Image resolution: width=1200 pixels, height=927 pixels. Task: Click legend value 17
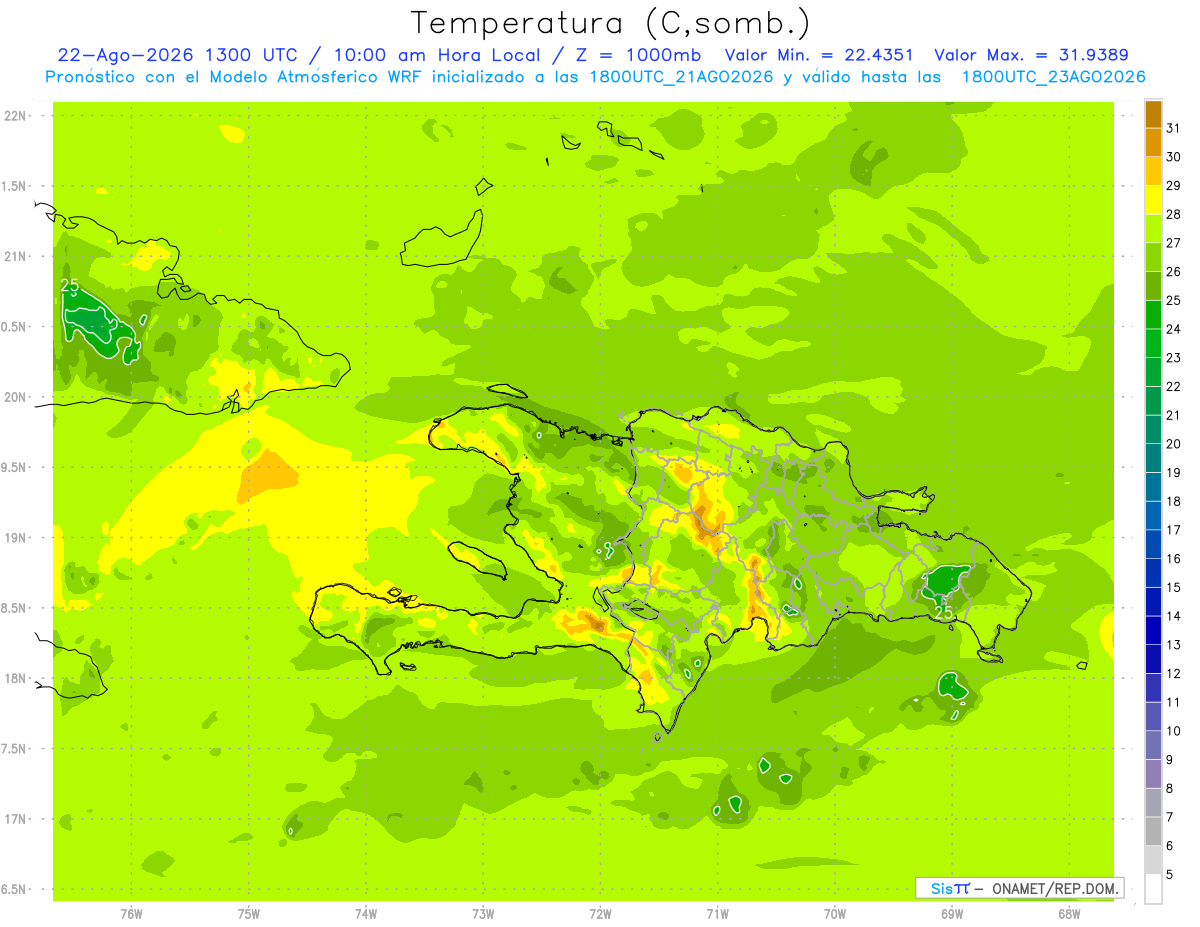1174,530
